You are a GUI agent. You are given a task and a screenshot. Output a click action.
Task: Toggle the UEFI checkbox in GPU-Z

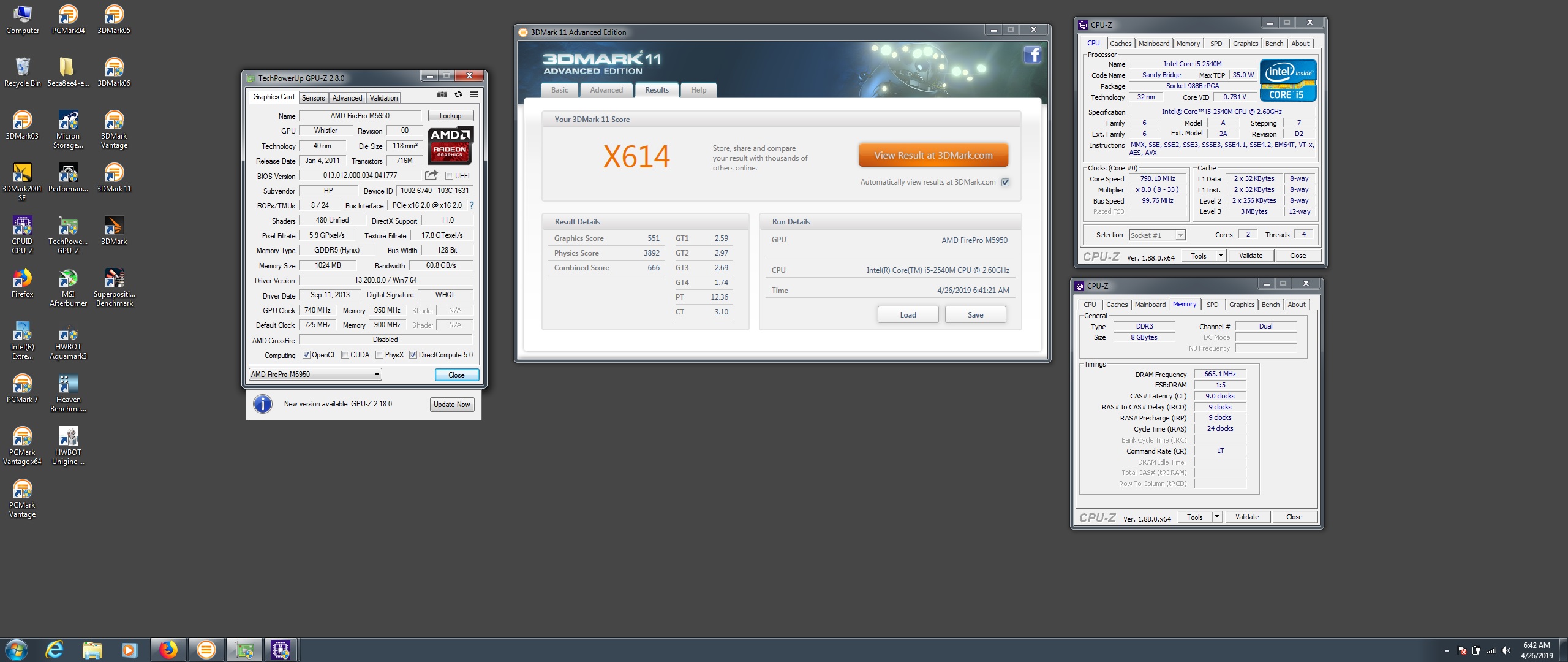449,176
